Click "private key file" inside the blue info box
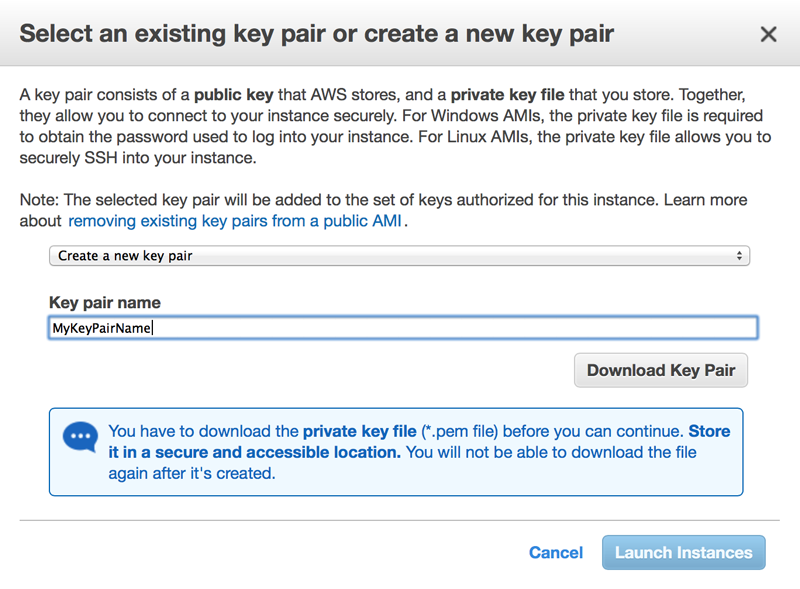This screenshot has height=589, width=800. 359,432
